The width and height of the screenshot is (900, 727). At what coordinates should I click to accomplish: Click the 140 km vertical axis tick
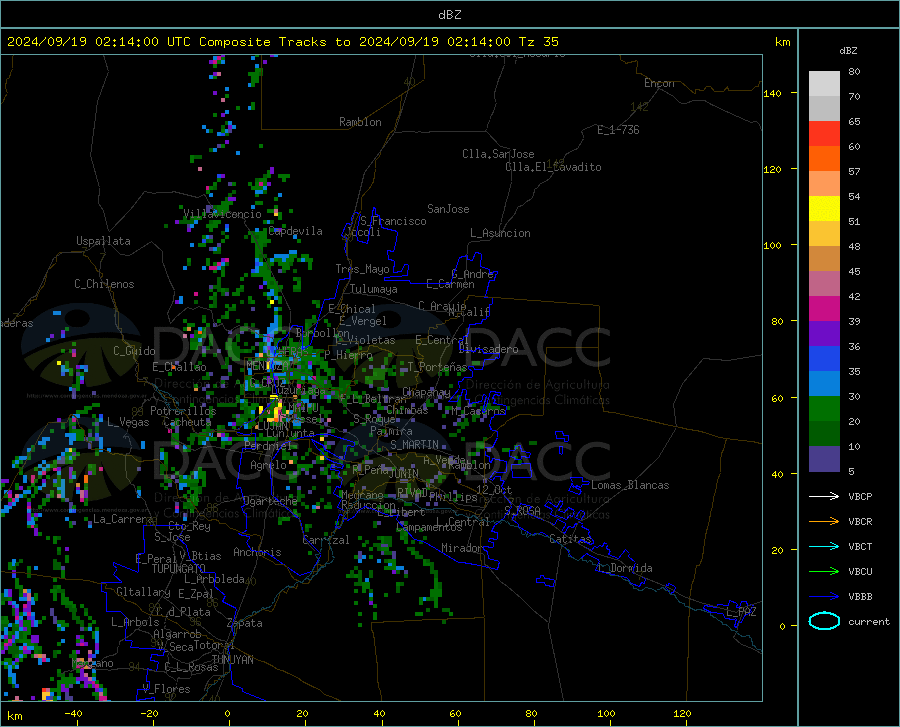(x=772, y=93)
